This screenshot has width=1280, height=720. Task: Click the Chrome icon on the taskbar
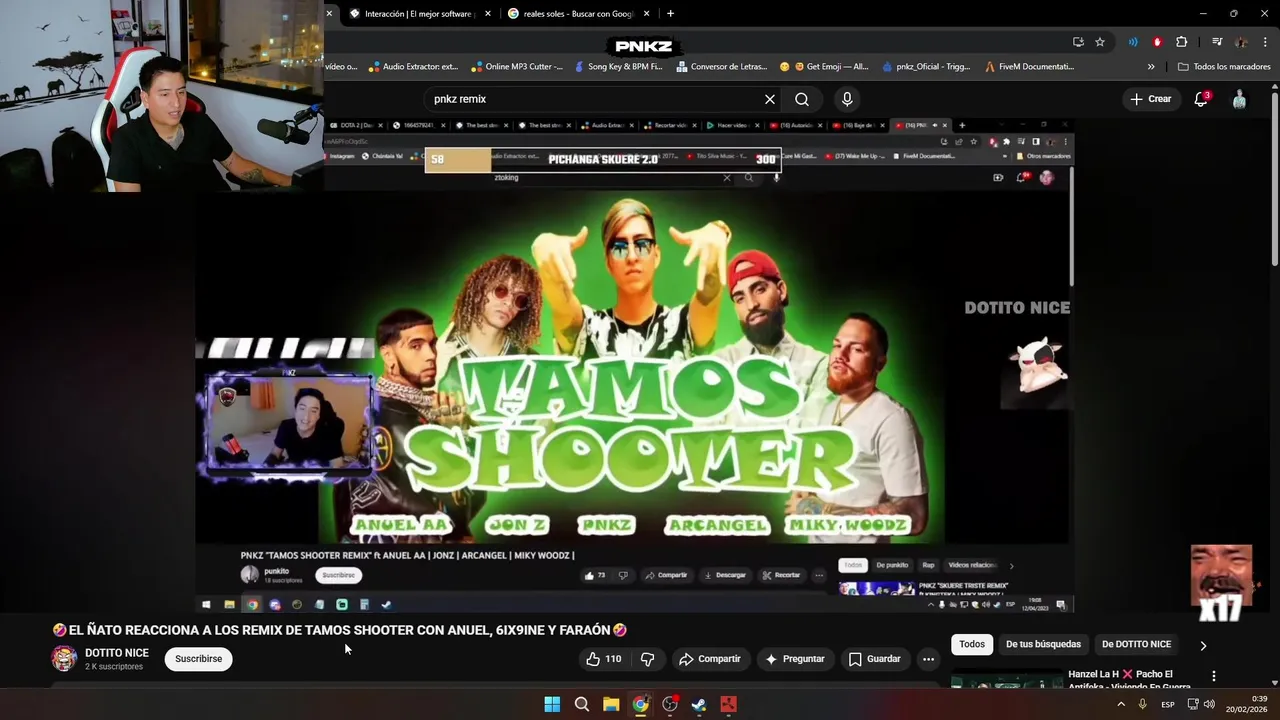coord(640,704)
